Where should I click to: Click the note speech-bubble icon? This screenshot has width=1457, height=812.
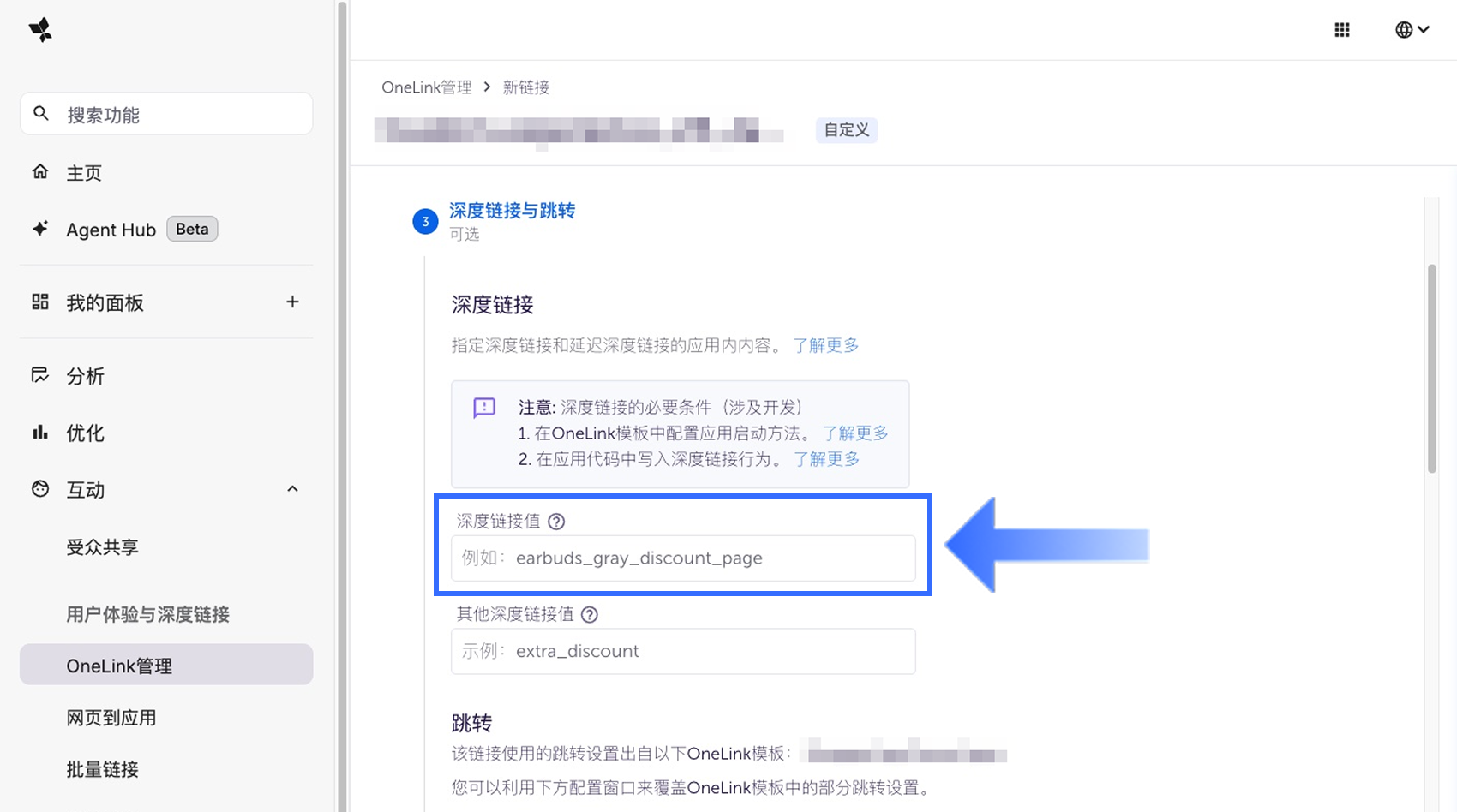click(484, 408)
